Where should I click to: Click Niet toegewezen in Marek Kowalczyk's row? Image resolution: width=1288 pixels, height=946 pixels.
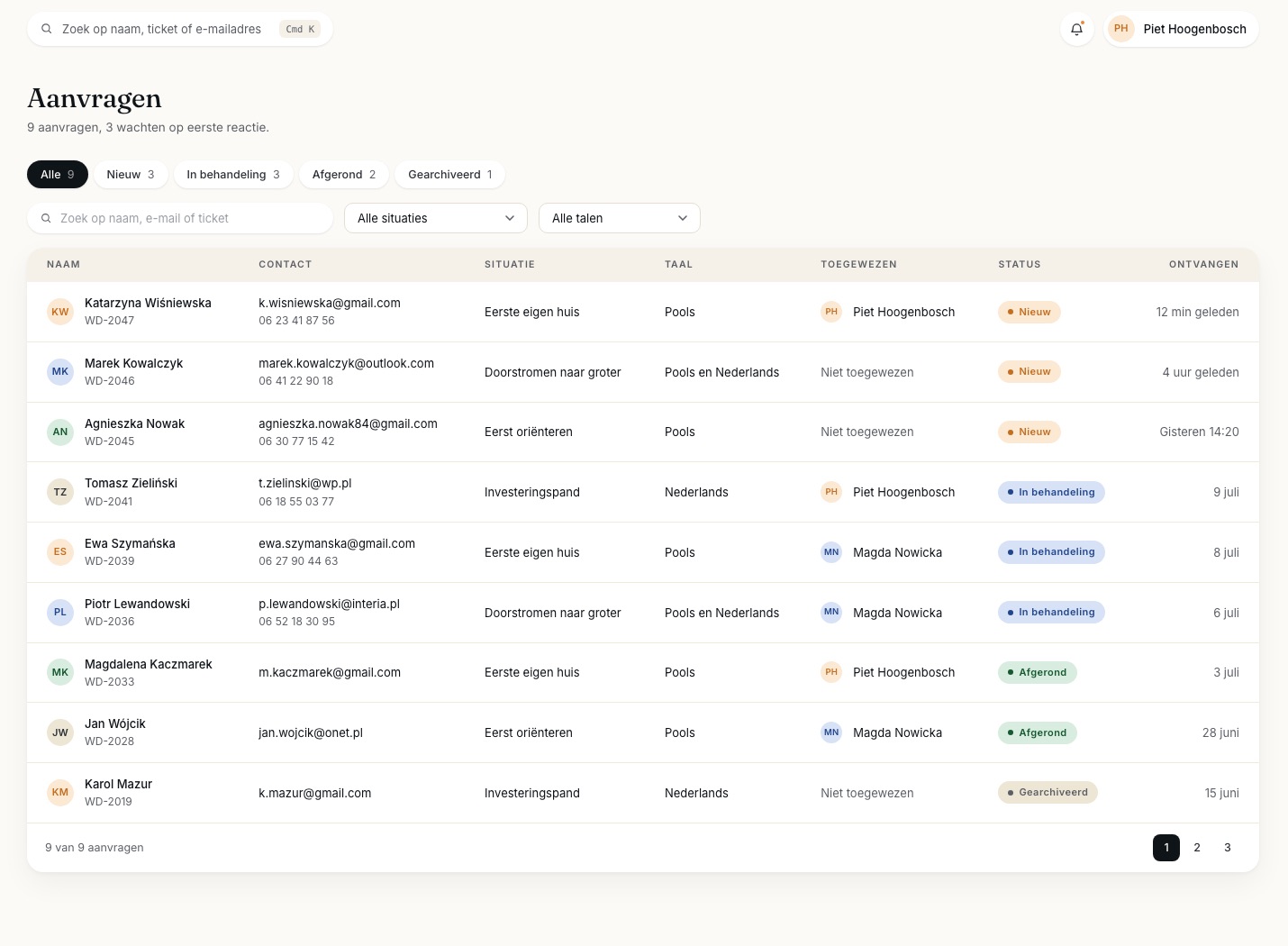pyautogui.click(x=867, y=372)
